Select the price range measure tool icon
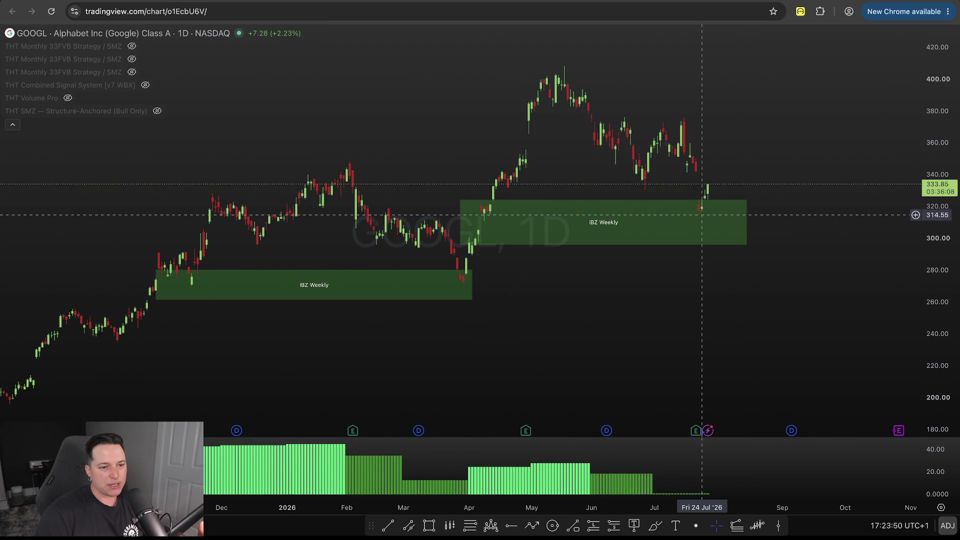The image size is (960, 540). [x=572, y=525]
